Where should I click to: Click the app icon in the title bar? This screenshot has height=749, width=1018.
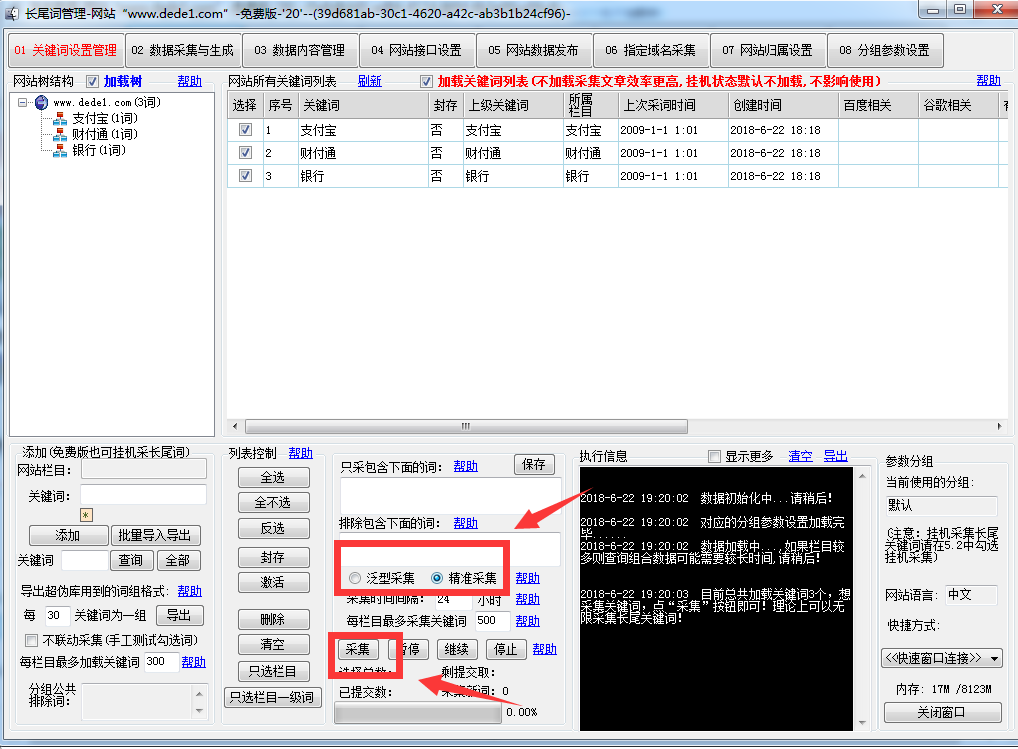point(13,13)
